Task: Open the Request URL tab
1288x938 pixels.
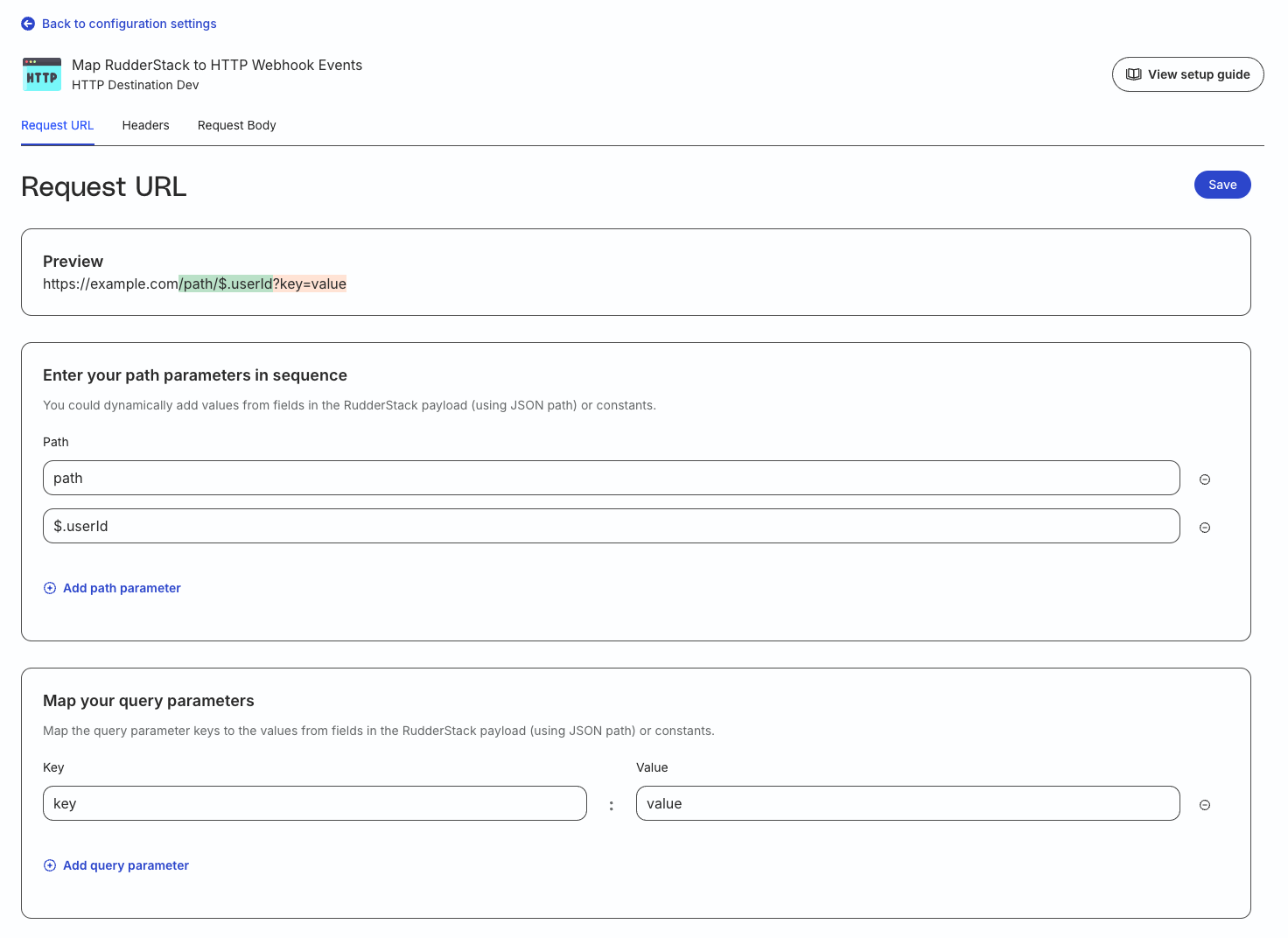Action: click(58, 125)
